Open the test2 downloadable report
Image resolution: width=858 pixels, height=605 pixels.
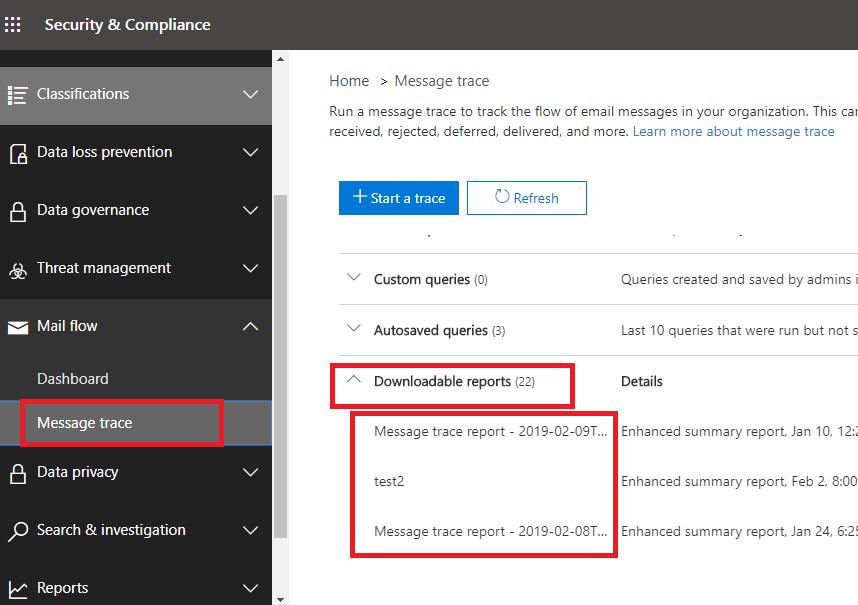(389, 481)
